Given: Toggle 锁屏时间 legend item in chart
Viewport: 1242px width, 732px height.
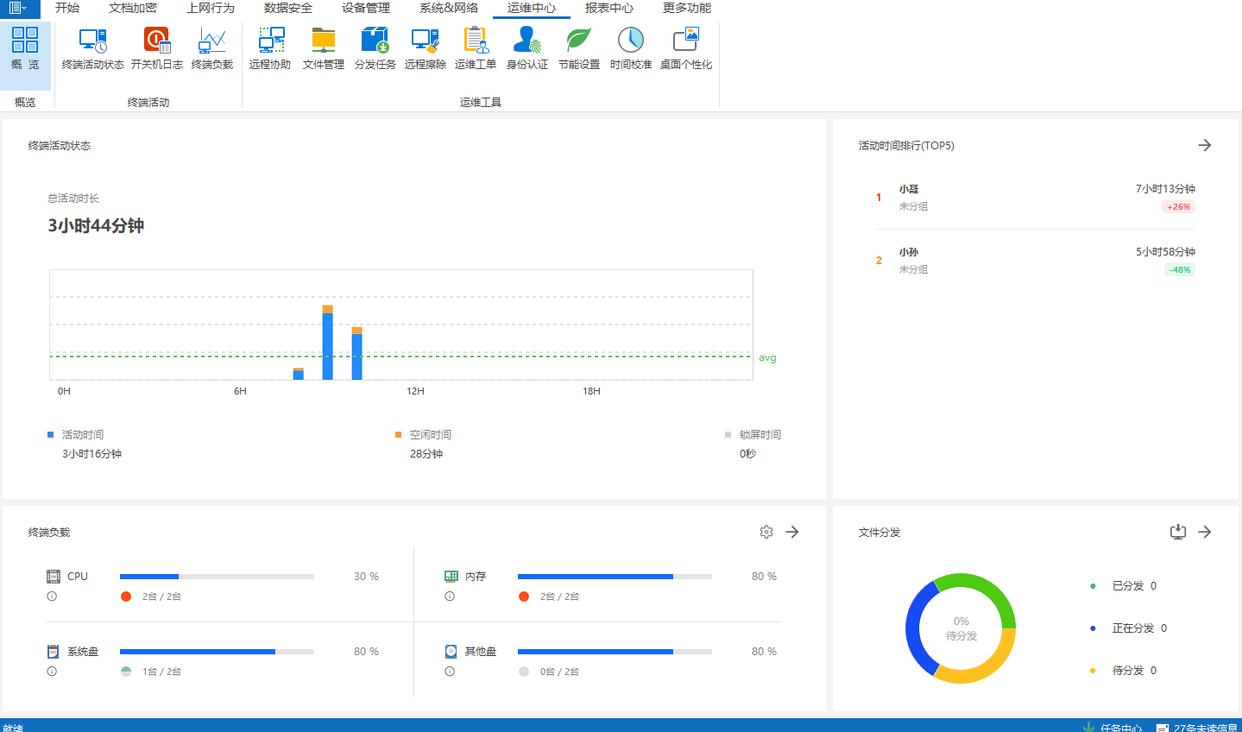Looking at the screenshot, I should [x=759, y=435].
